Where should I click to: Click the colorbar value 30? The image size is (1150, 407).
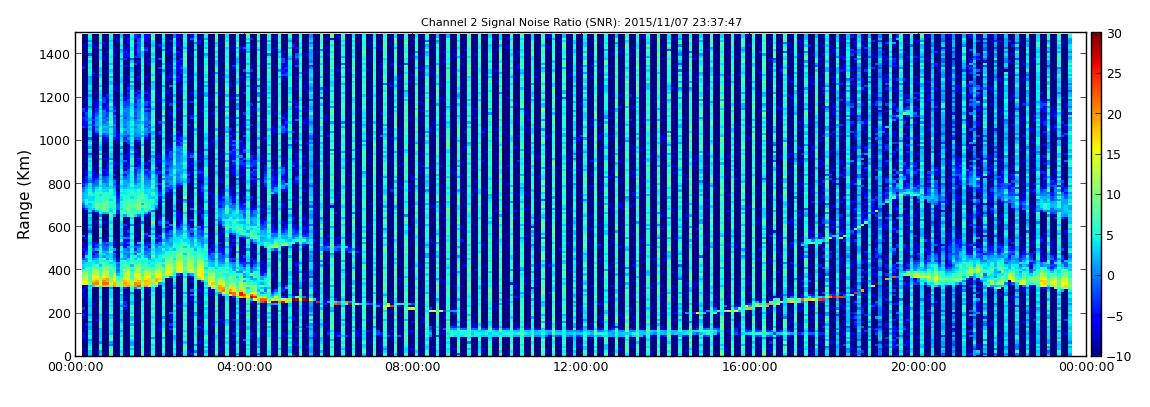(x=1115, y=34)
